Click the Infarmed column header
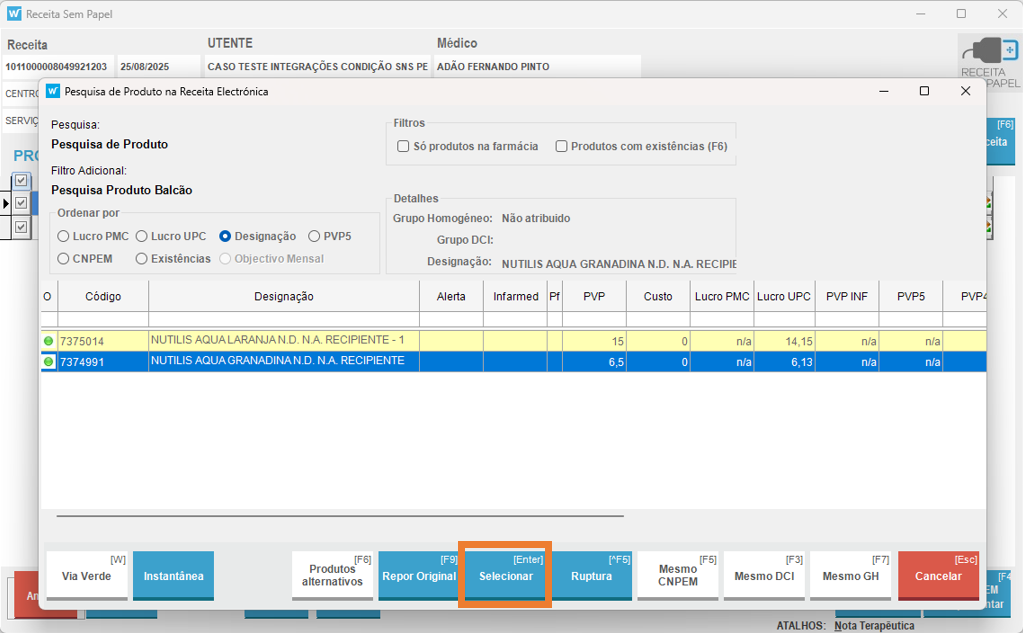This screenshot has height=633, width=1023. (515, 296)
